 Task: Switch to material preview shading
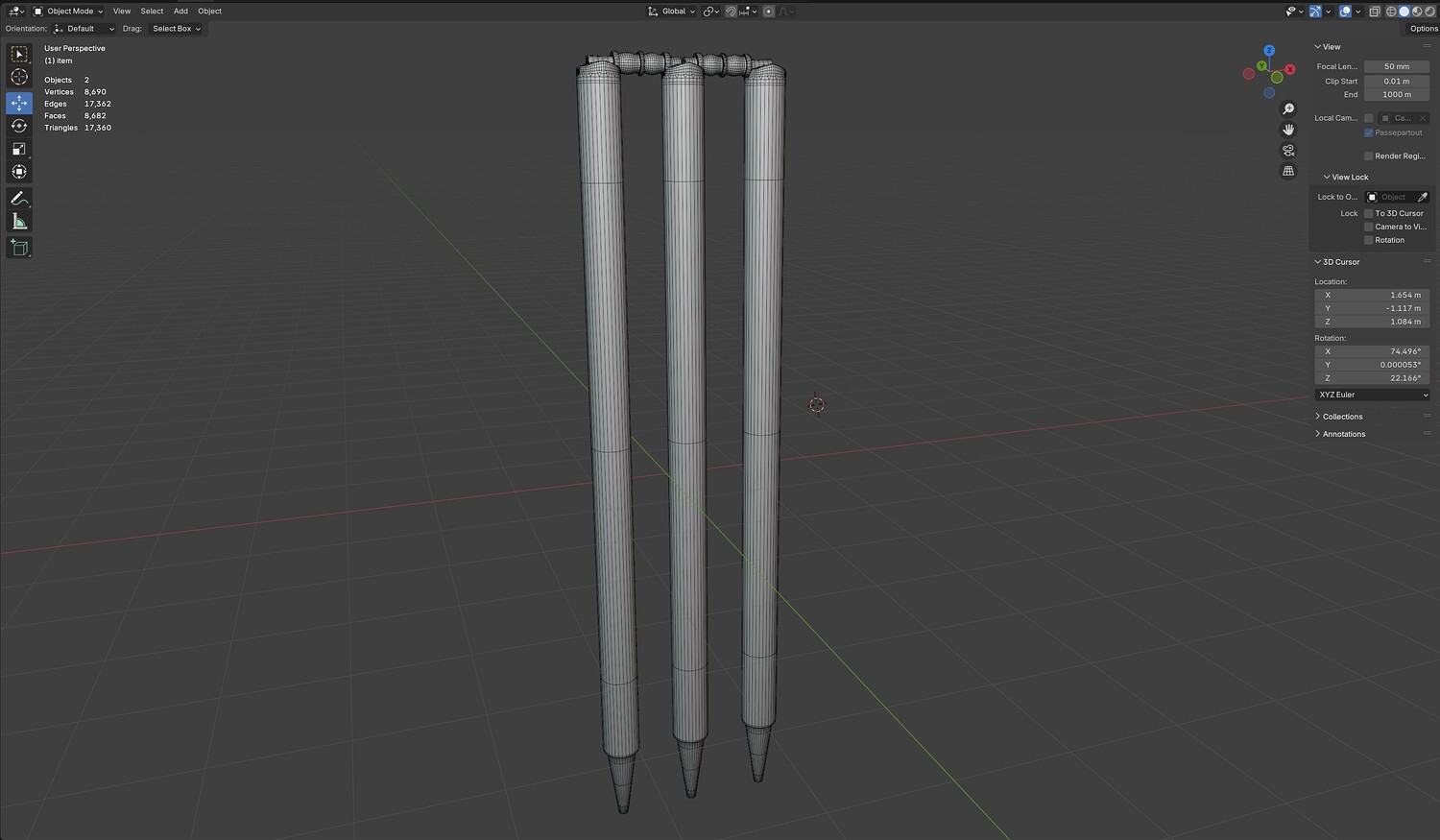tap(1417, 12)
